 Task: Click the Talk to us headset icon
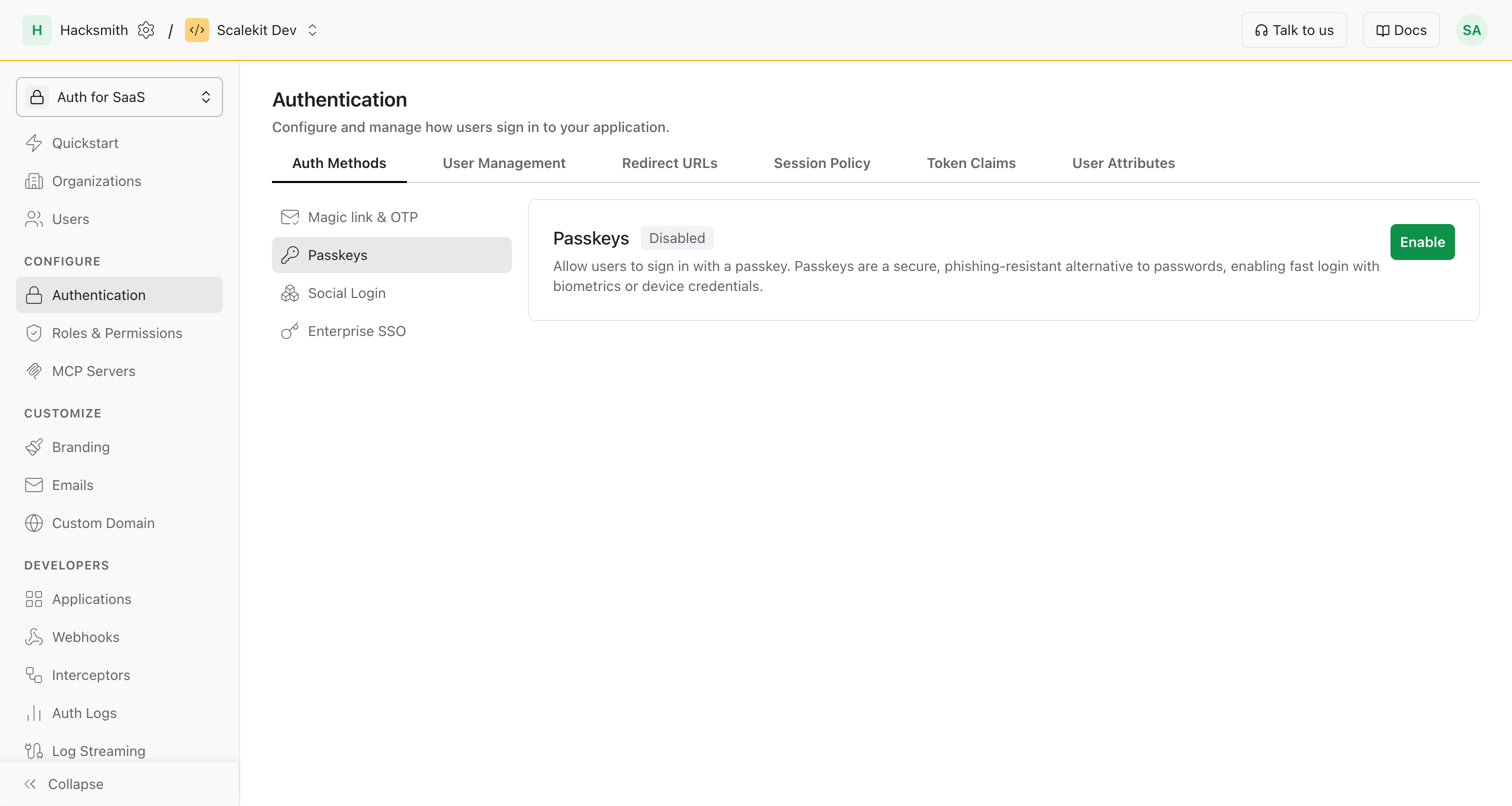[x=1261, y=30]
